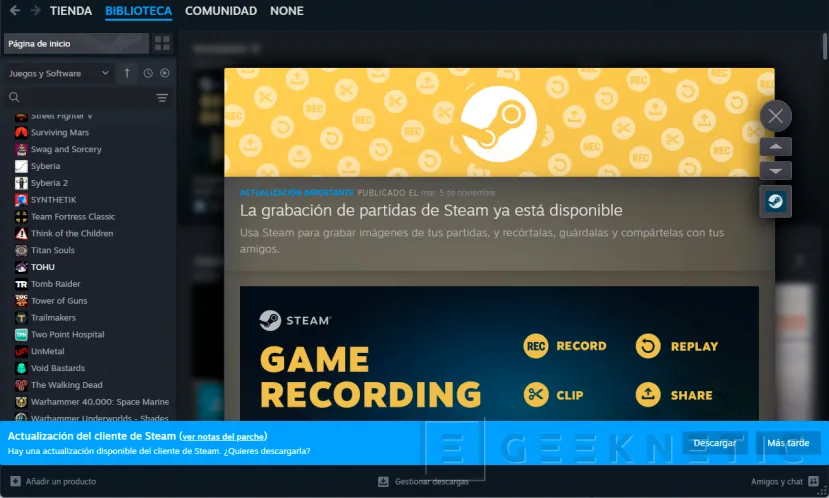Viewport: 829px width, 498px height.
Task: Click Warhammer 40,000: Space Marine icon
Action: 21,402
